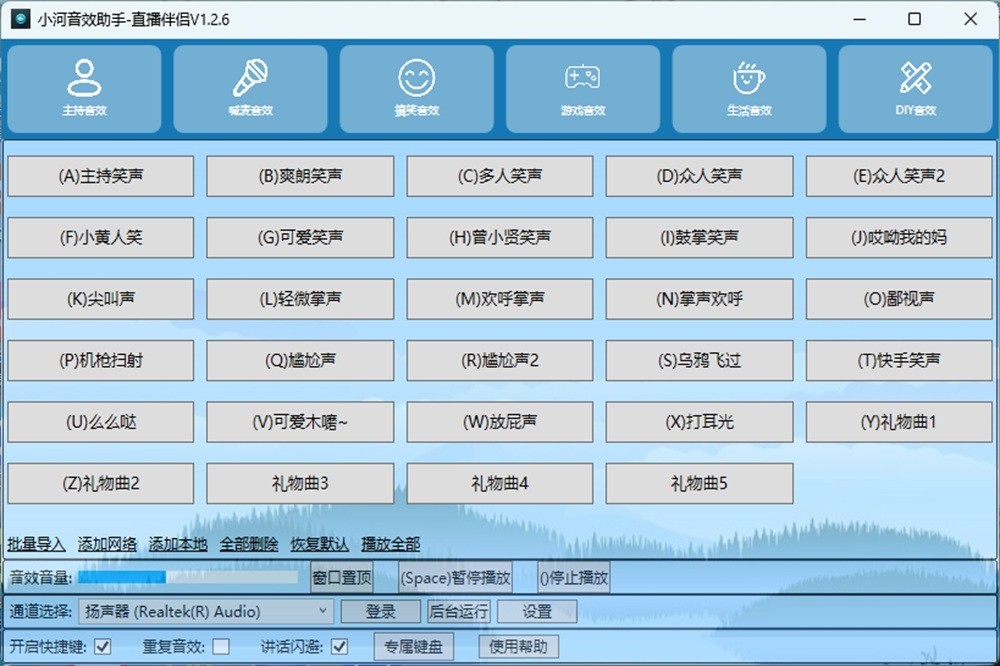Uncheck the 讲话闪避 checkbox
This screenshot has height=666, width=1000.
coord(339,646)
